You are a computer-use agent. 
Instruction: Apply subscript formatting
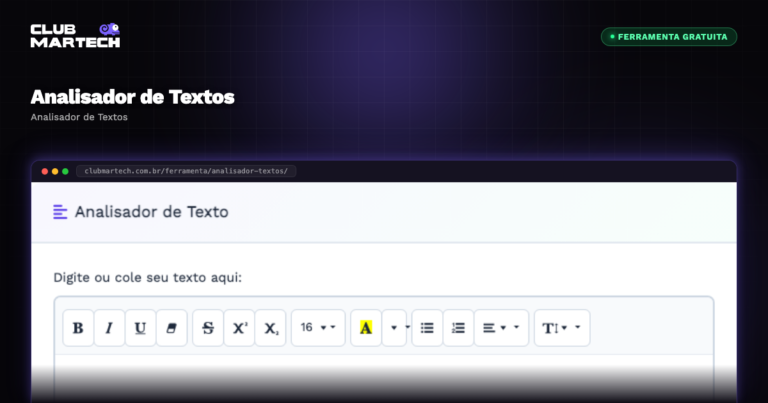(x=270, y=328)
